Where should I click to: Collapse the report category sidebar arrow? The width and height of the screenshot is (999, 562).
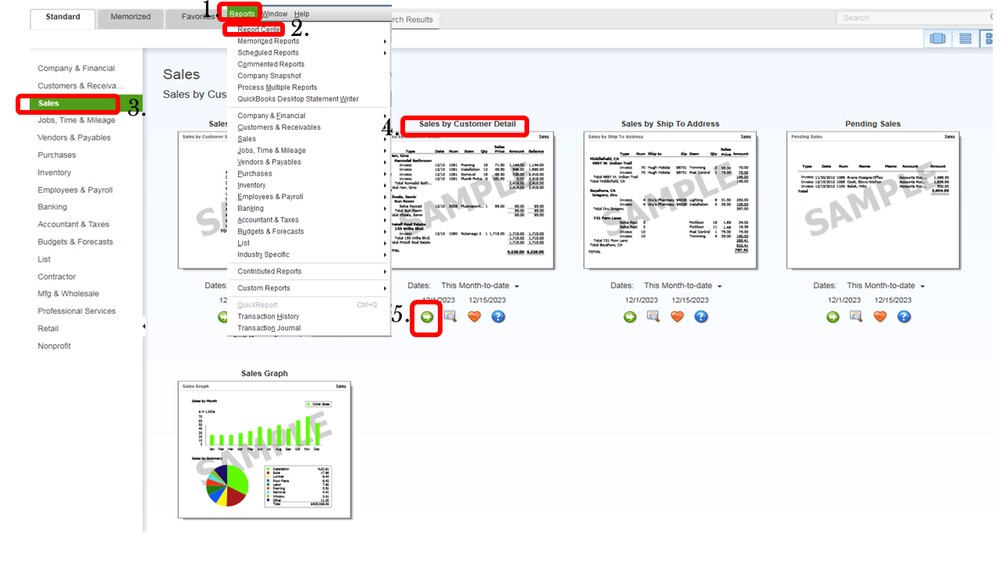[144, 326]
